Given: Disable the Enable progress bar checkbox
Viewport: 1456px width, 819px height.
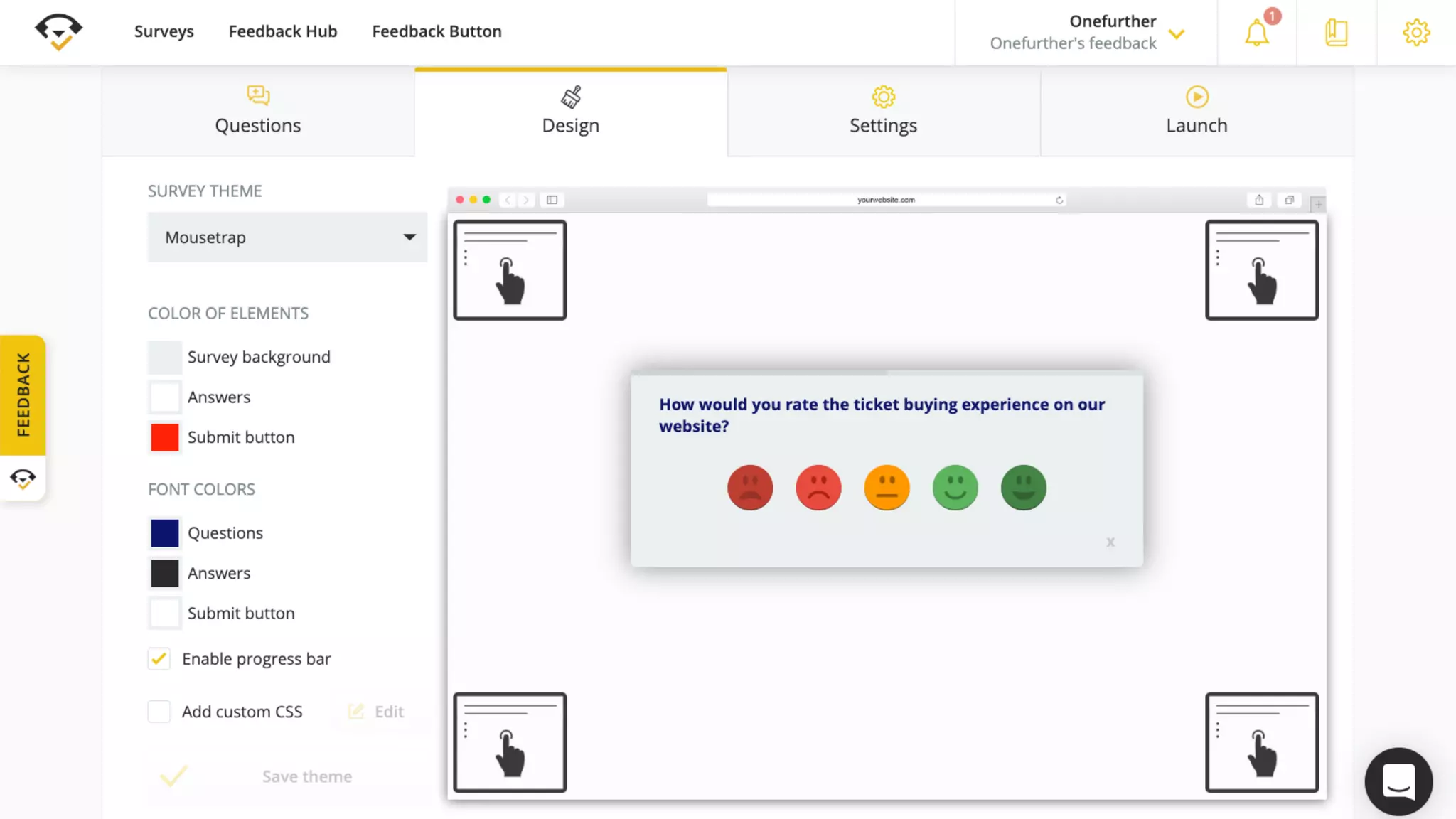Looking at the screenshot, I should [x=159, y=659].
